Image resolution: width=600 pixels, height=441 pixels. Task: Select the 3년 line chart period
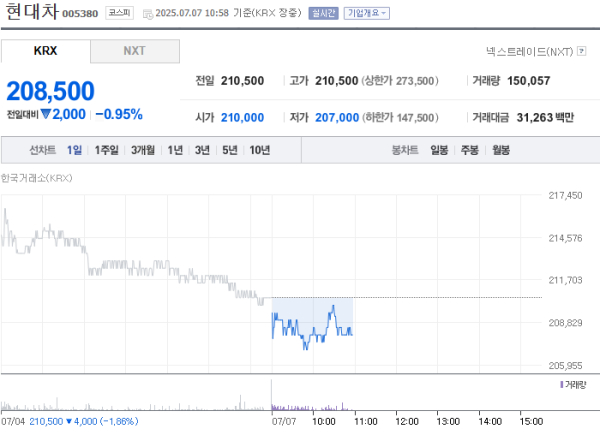click(202, 150)
